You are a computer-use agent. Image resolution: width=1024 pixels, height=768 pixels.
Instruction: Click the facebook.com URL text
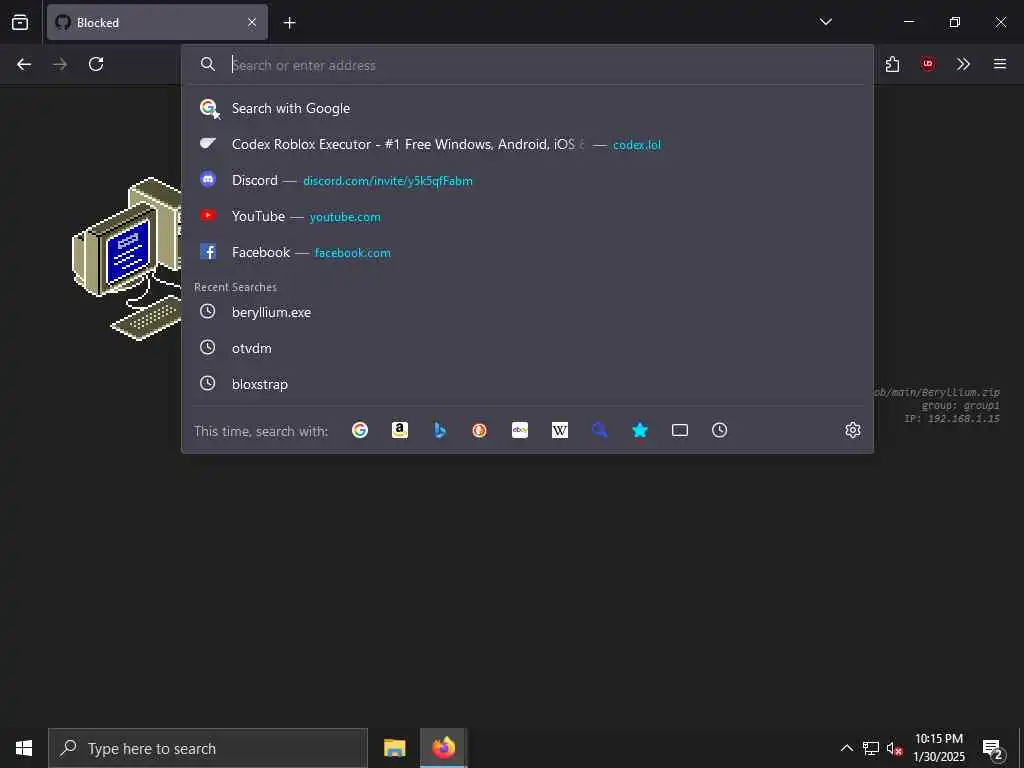pyautogui.click(x=353, y=253)
